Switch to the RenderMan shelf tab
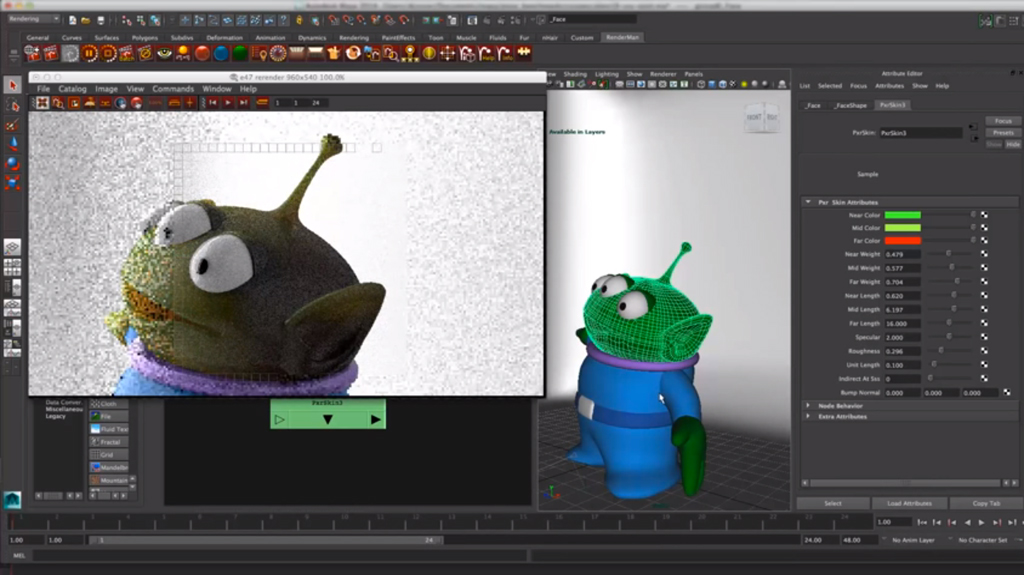Image resolution: width=1024 pixels, height=575 pixels. [622, 38]
